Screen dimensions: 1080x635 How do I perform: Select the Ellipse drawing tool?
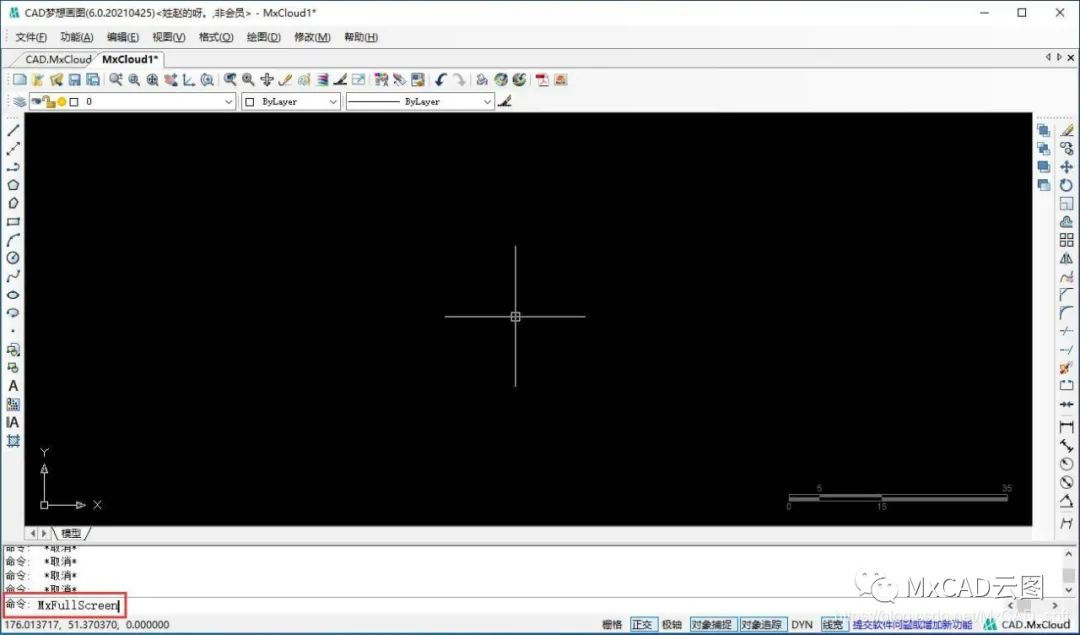point(13,295)
